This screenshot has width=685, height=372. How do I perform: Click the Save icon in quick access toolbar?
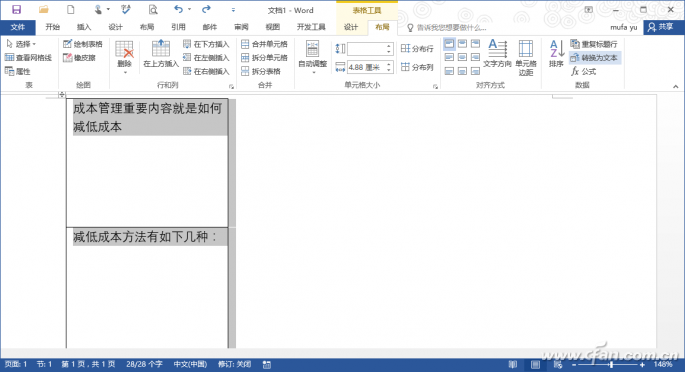coord(17,9)
